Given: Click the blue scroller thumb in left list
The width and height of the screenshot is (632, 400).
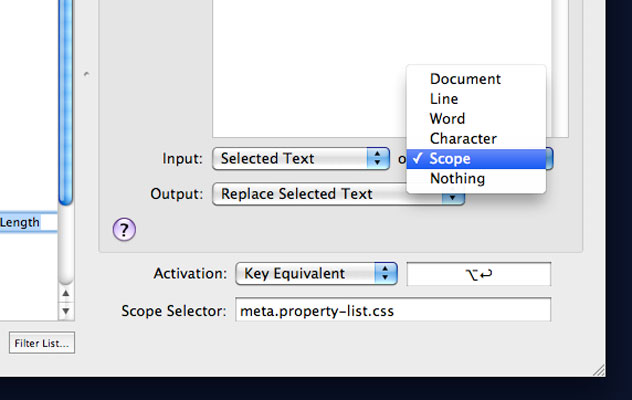Looking at the screenshot, I should click(66, 100).
